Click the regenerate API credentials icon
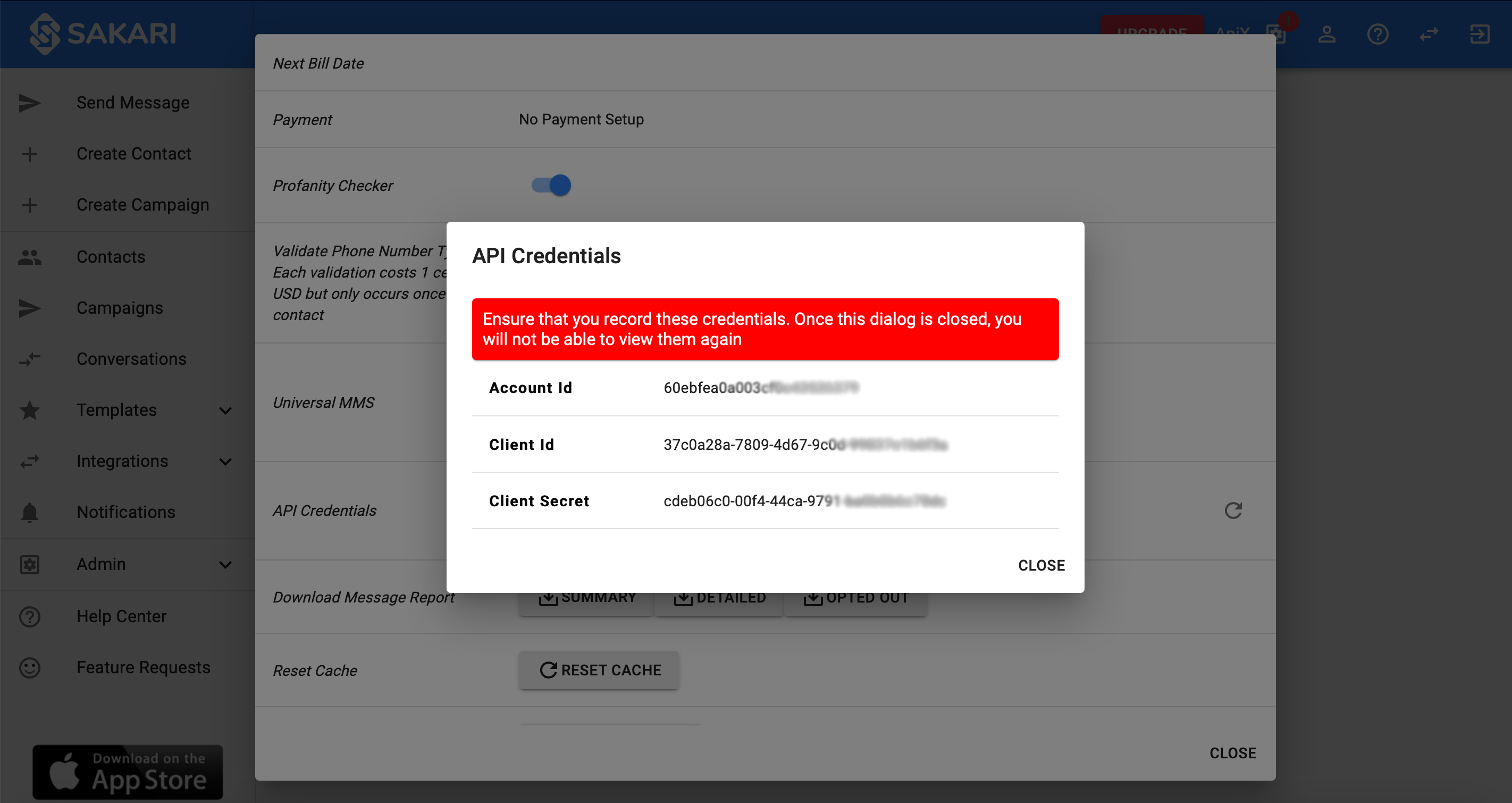This screenshot has height=803, width=1512. (1233, 510)
